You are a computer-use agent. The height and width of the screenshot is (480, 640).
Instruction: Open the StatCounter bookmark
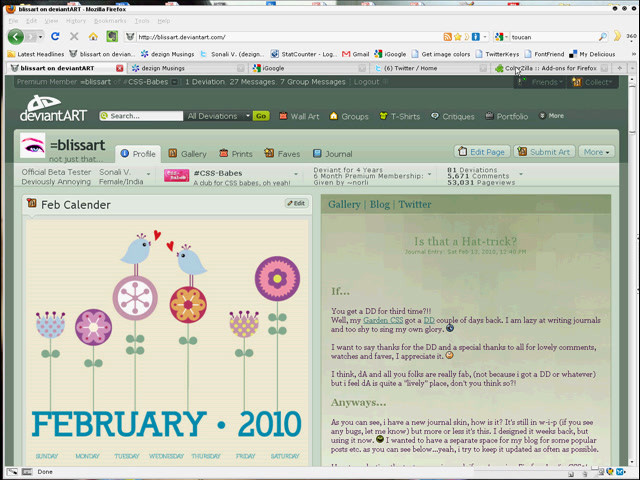[x=304, y=54]
